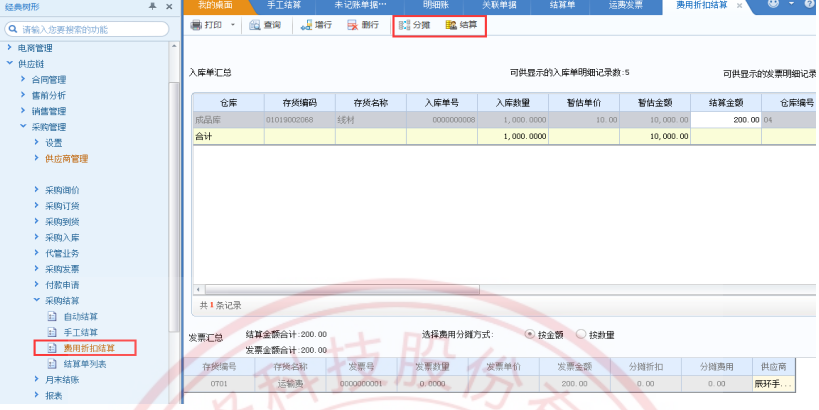Click the grid scroll-left arrow
This screenshot has height=410, width=819.
pyautogui.click(x=198, y=289)
